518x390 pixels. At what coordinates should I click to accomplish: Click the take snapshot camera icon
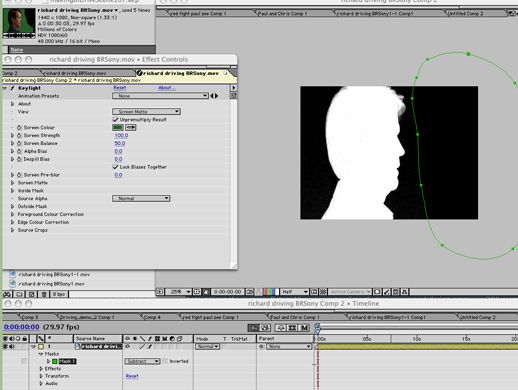point(249,292)
